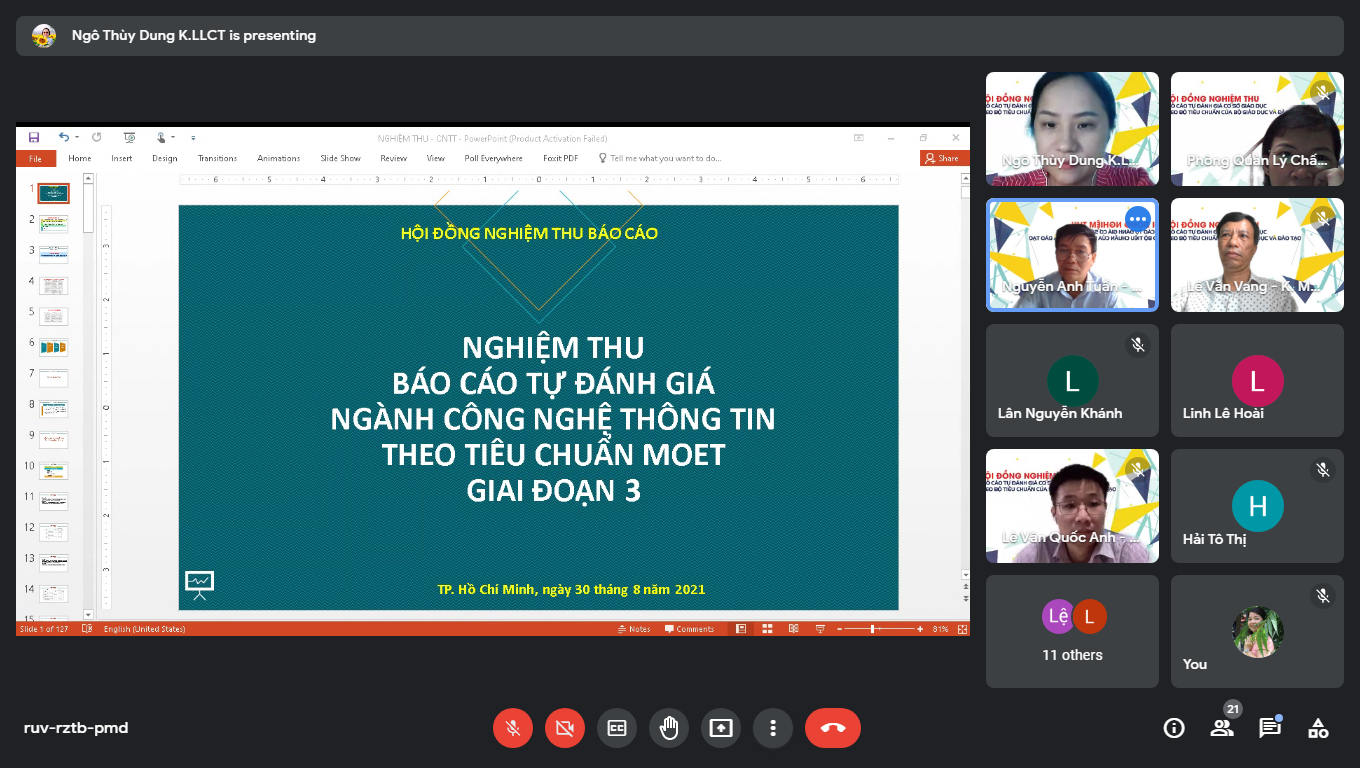1360x768 pixels.
Task: Select slide 6 thumbnail in panel
Action: pyautogui.click(x=53, y=347)
